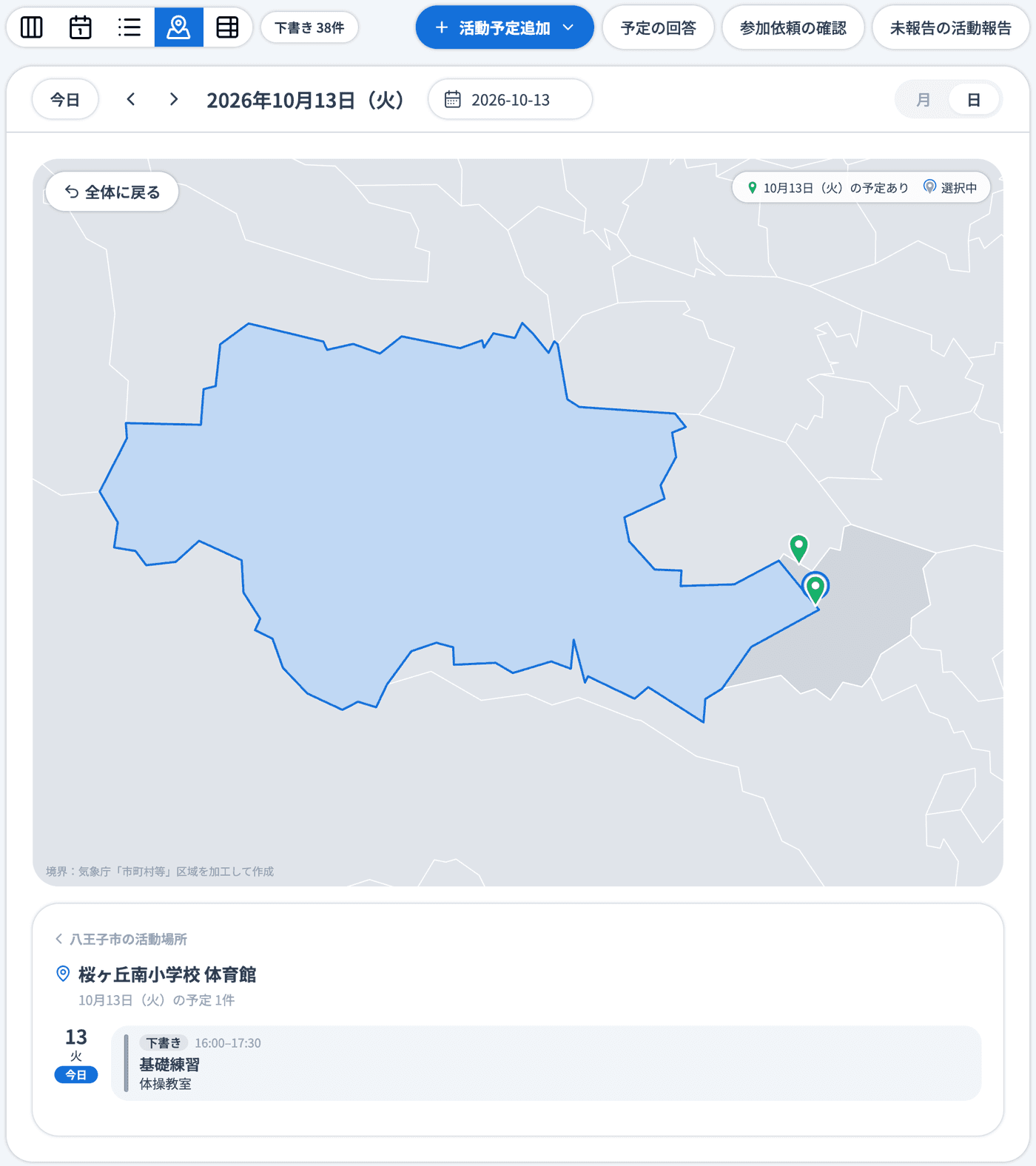The height and width of the screenshot is (1166, 1036).
Task: Click the 今日 badge under 13 火
Action: [x=76, y=1074]
